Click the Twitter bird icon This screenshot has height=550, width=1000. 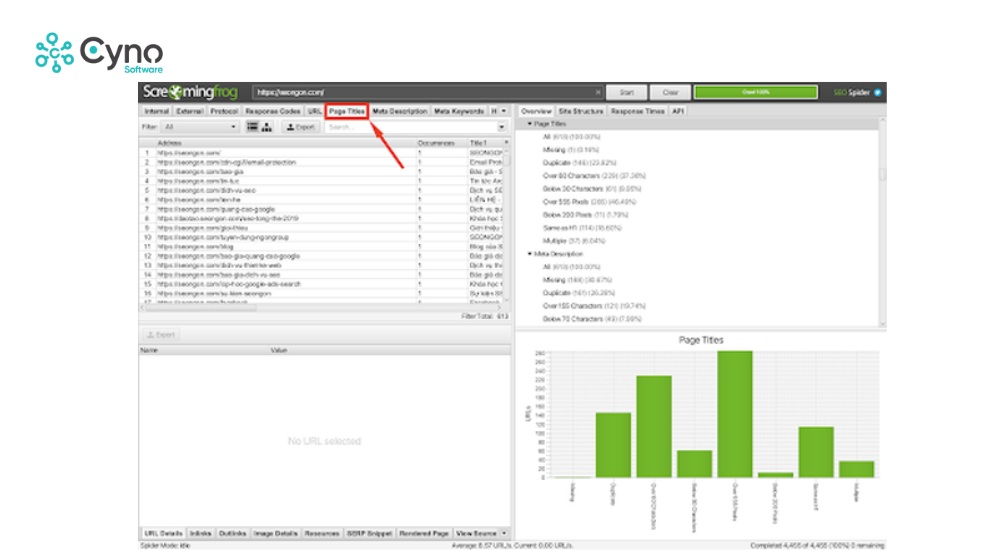[877, 92]
